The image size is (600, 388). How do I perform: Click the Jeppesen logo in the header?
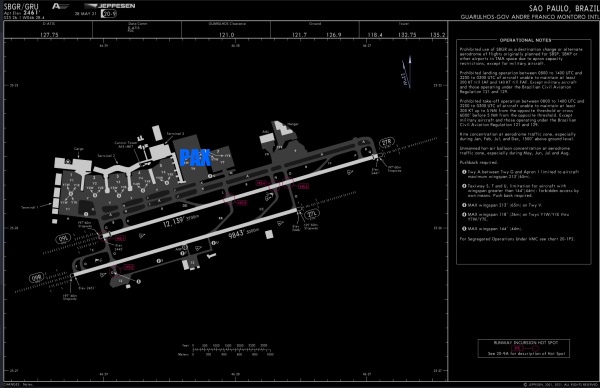click(x=110, y=6)
